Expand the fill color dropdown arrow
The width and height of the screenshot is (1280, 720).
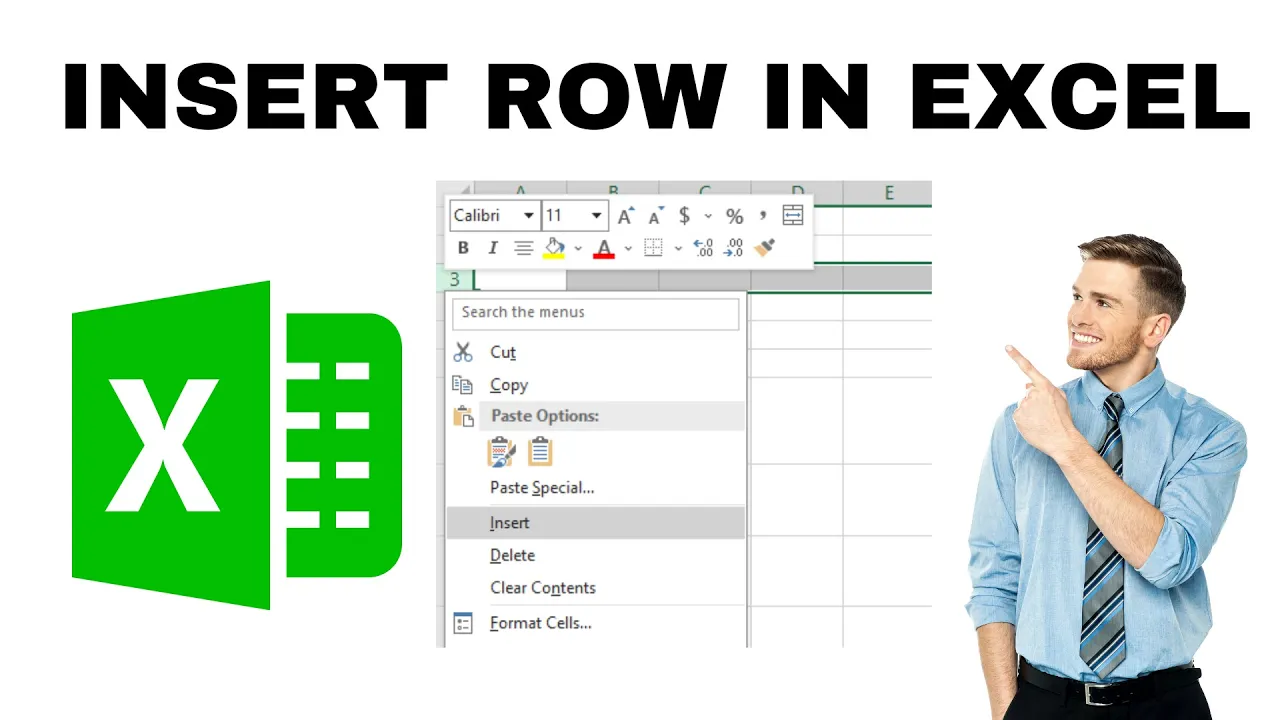point(578,248)
